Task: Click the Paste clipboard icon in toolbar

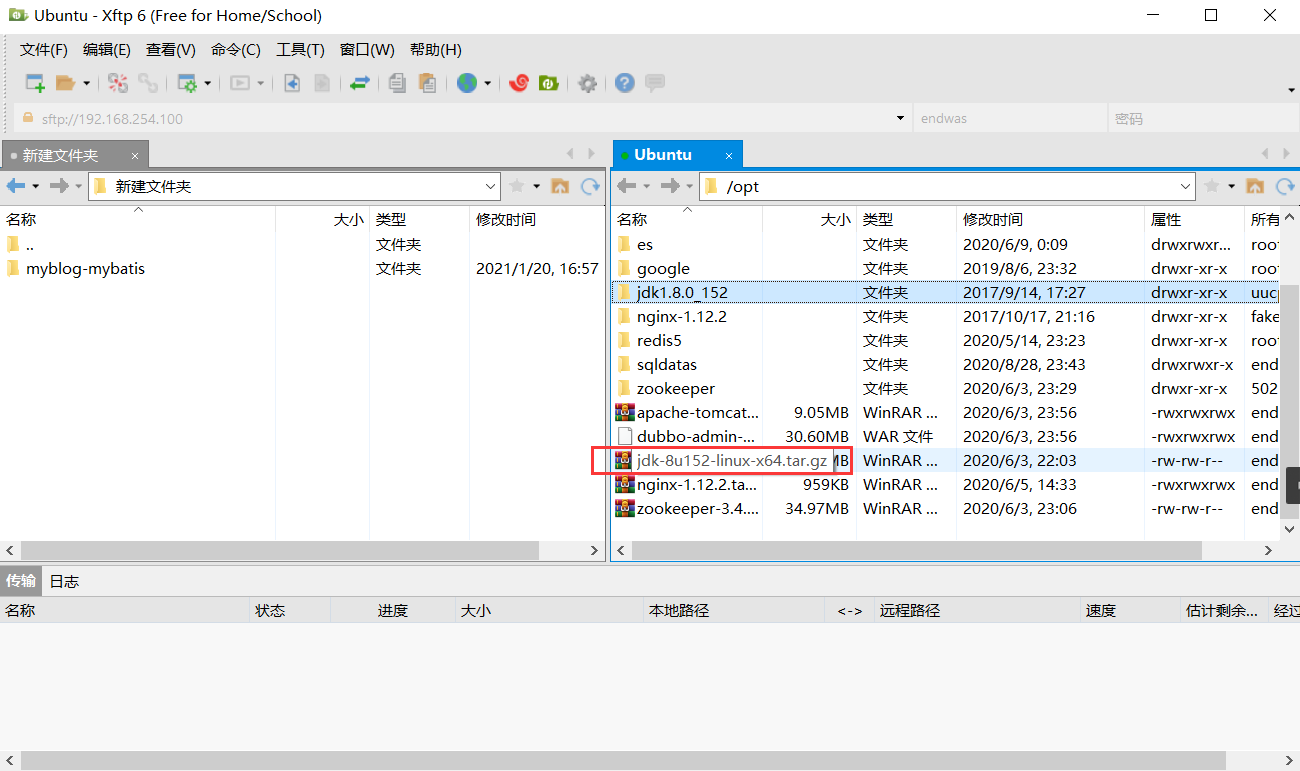Action: 427,83
